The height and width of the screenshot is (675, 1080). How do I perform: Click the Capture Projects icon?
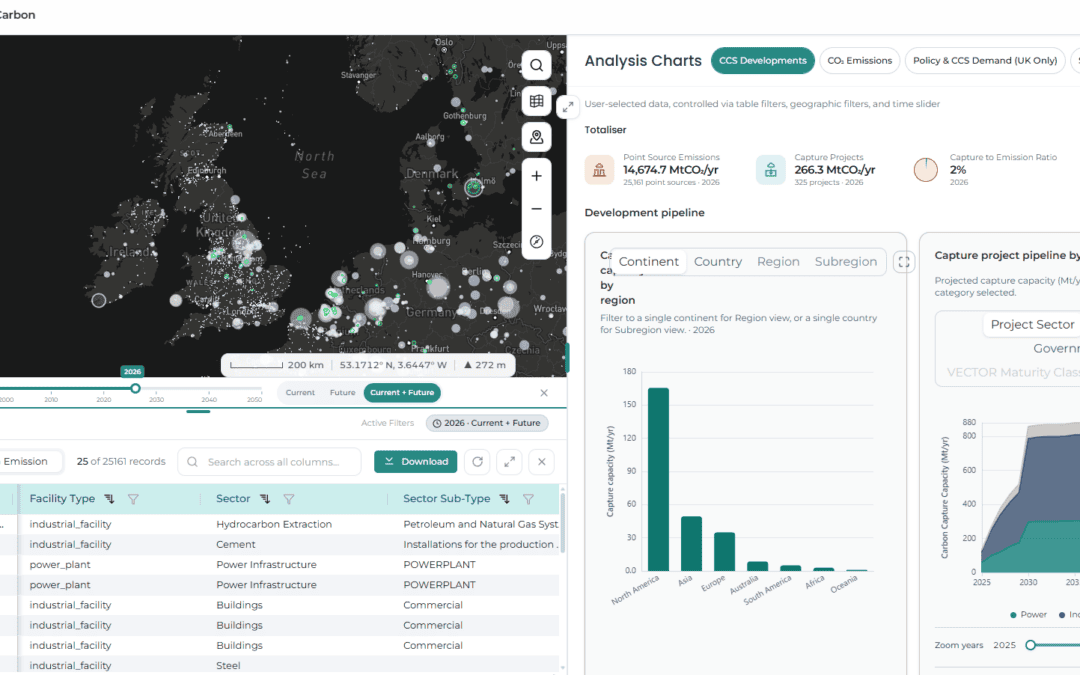pos(770,169)
